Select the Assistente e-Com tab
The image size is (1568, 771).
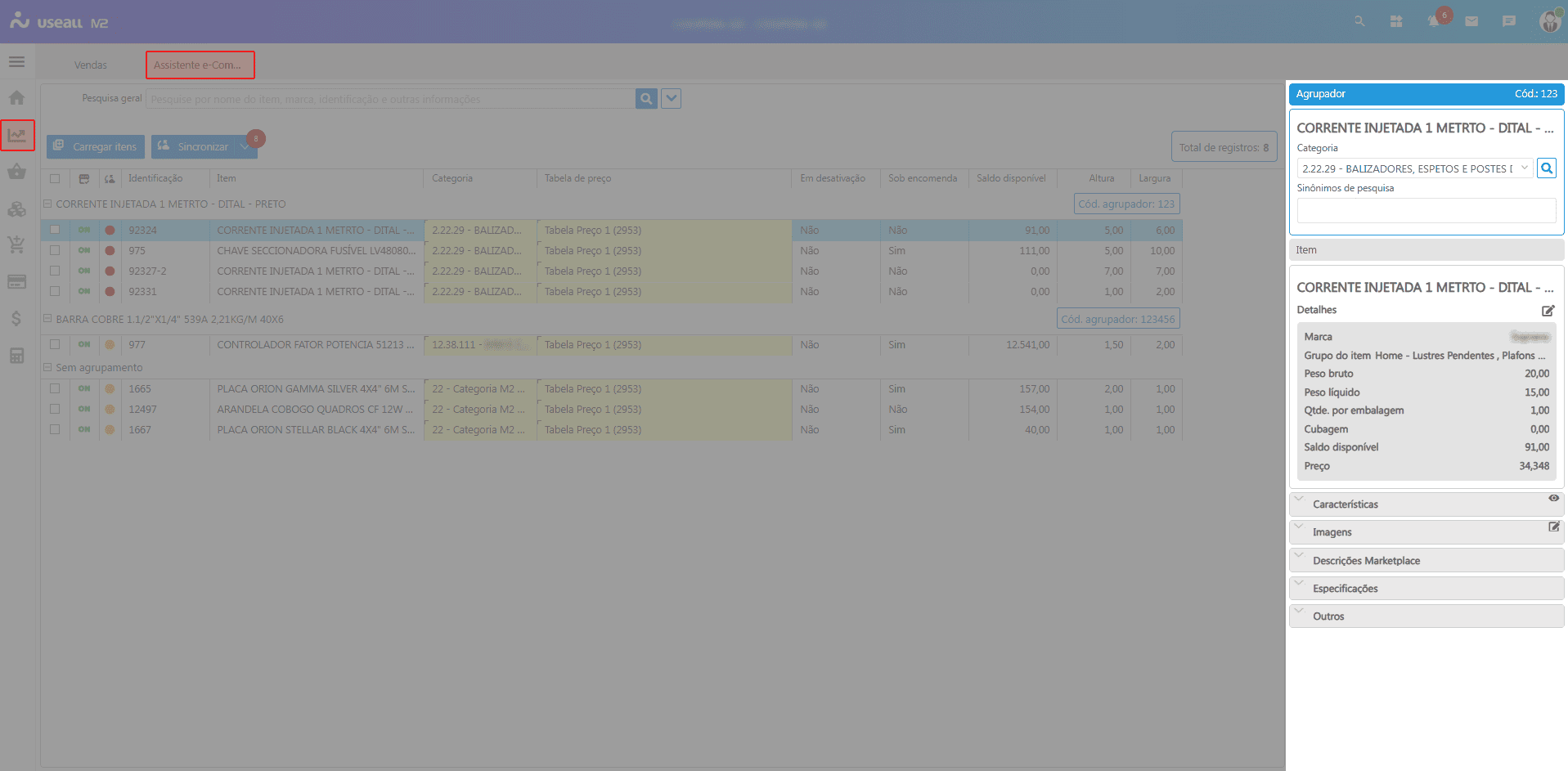coord(200,65)
